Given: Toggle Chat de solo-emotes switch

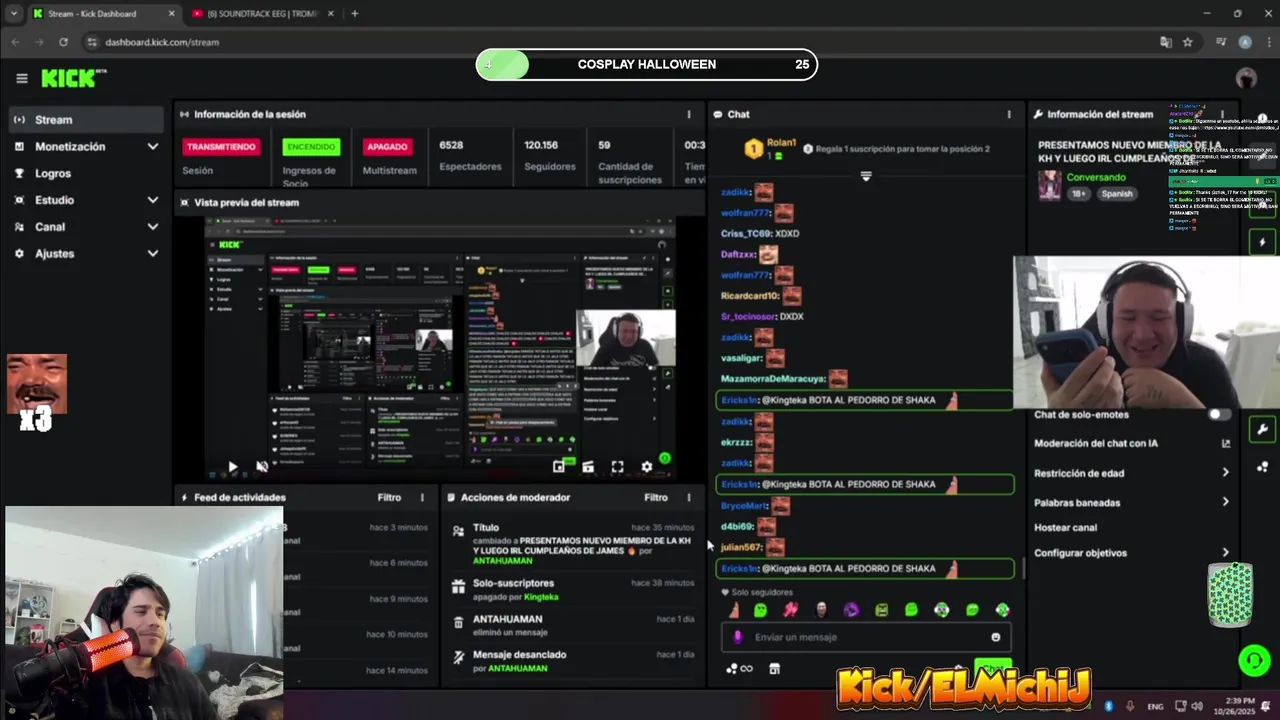Looking at the screenshot, I should click(x=1219, y=414).
